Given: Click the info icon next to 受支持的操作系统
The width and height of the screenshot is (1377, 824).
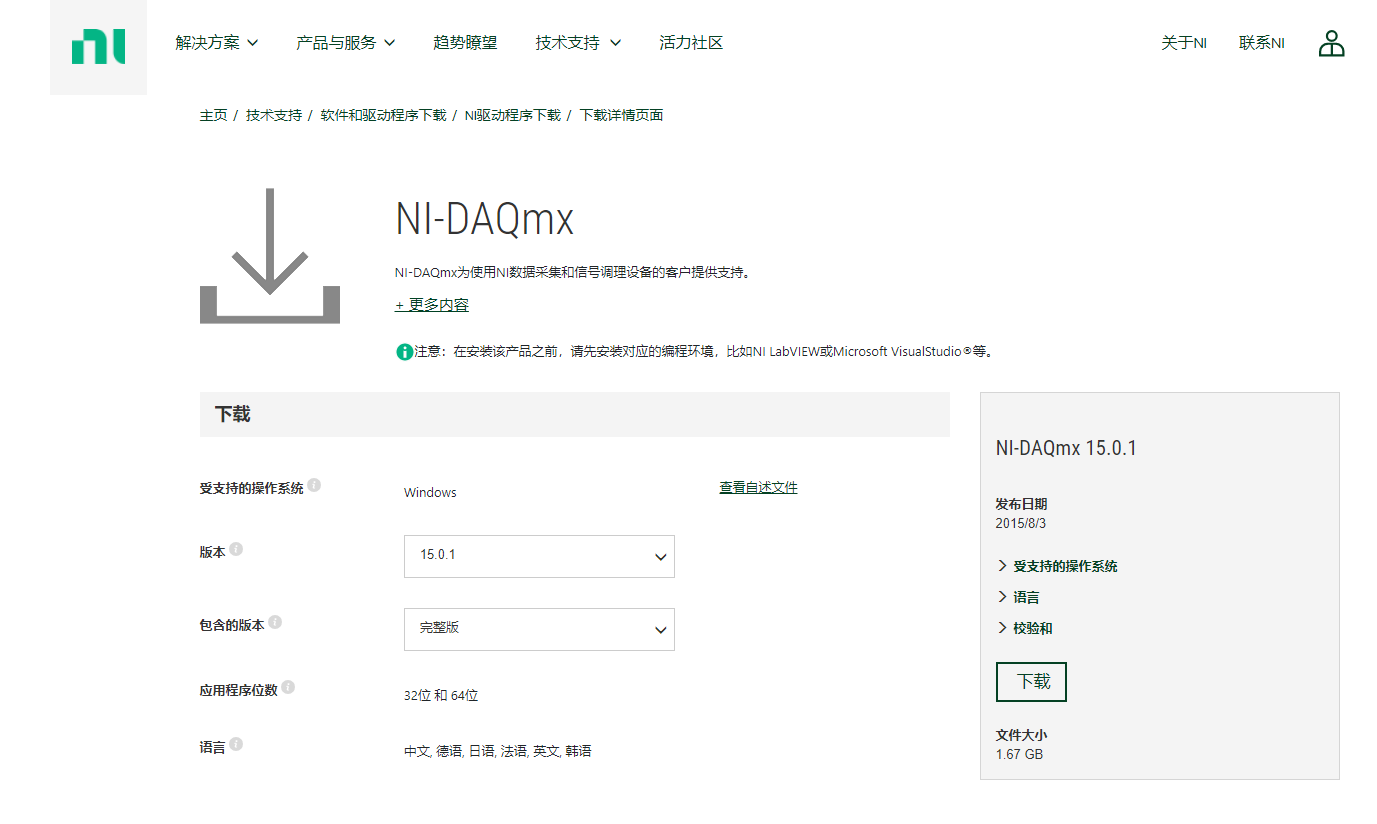Looking at the screenshot, I should (314, 484).
